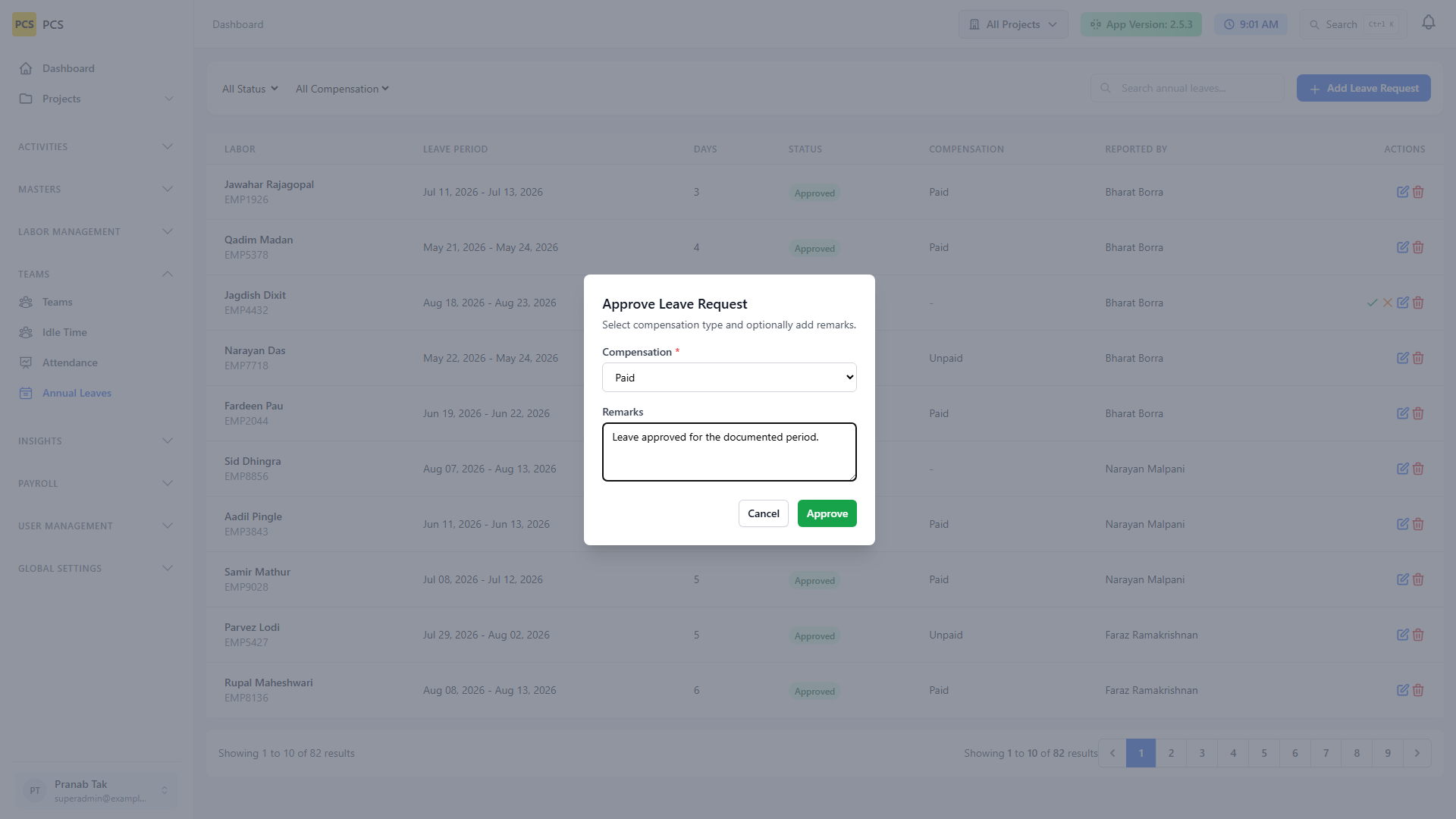Open the global Search box

1353,24
